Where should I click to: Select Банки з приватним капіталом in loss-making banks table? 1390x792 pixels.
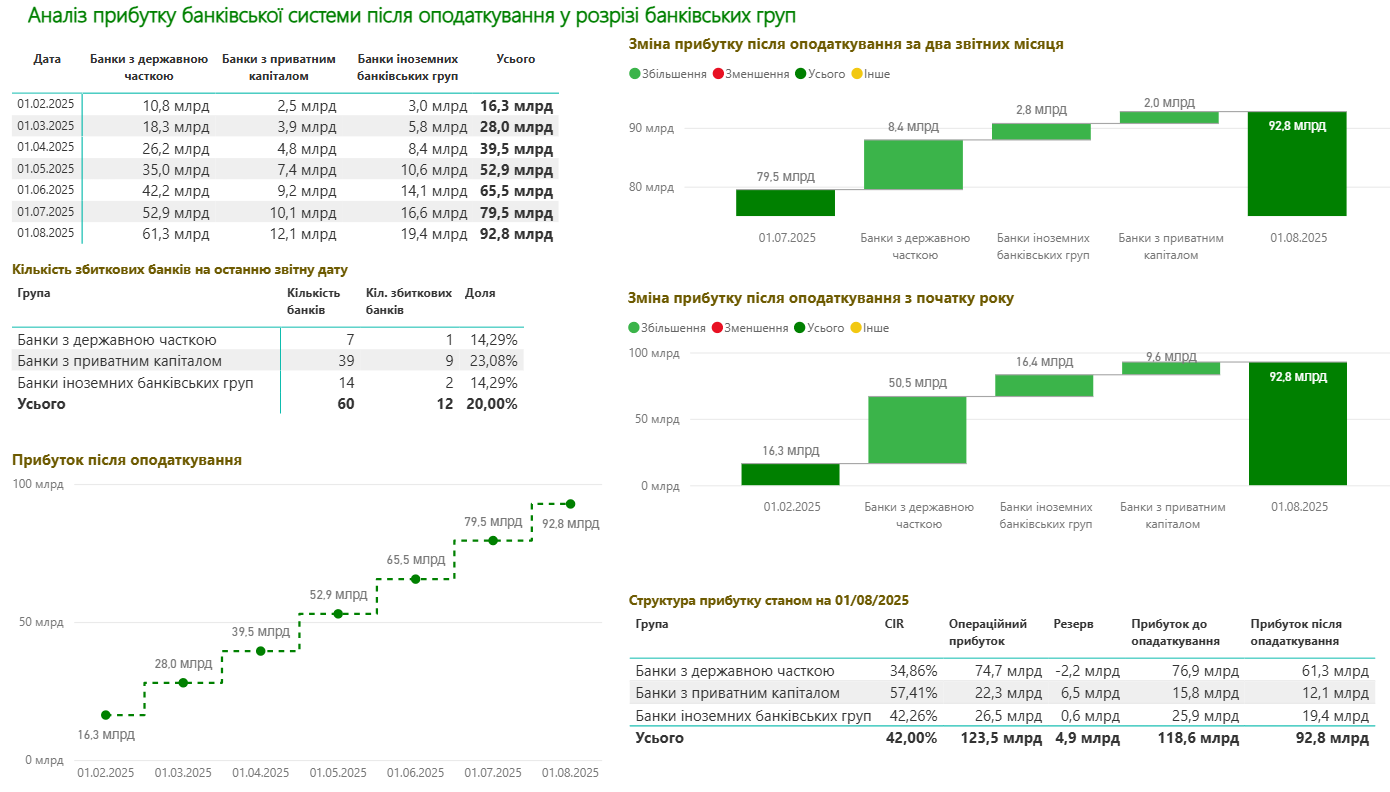(120, 361)
